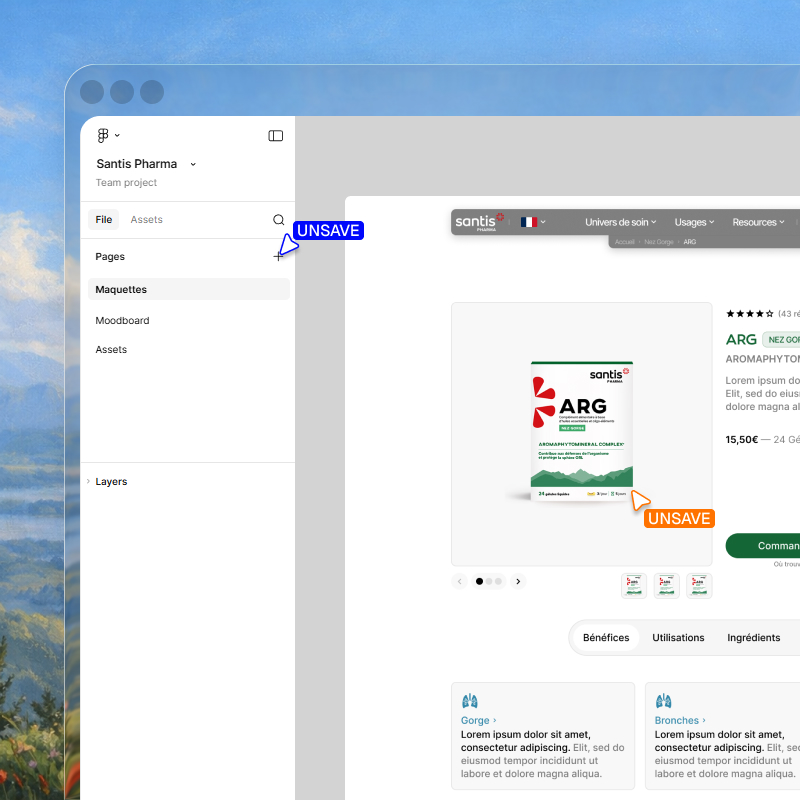Click the previous carousel arrow
Viewport: 800px width, 800px height.
pyautogui.click(x=459, y=581)
